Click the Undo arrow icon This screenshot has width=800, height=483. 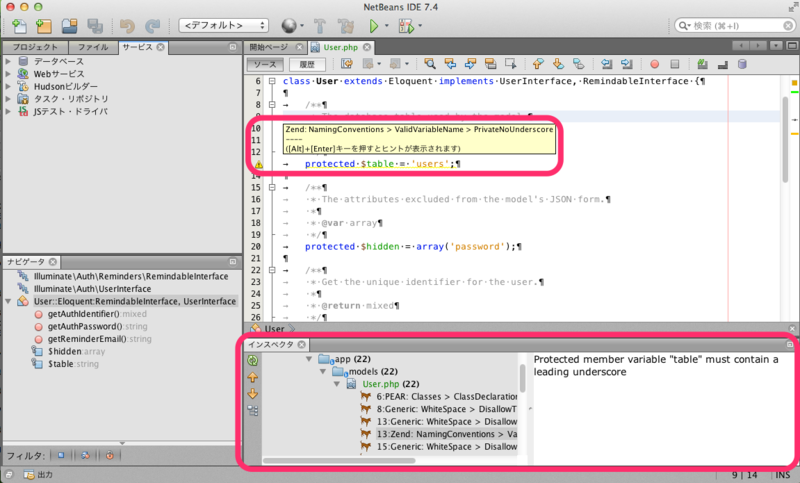coord(127,26)
